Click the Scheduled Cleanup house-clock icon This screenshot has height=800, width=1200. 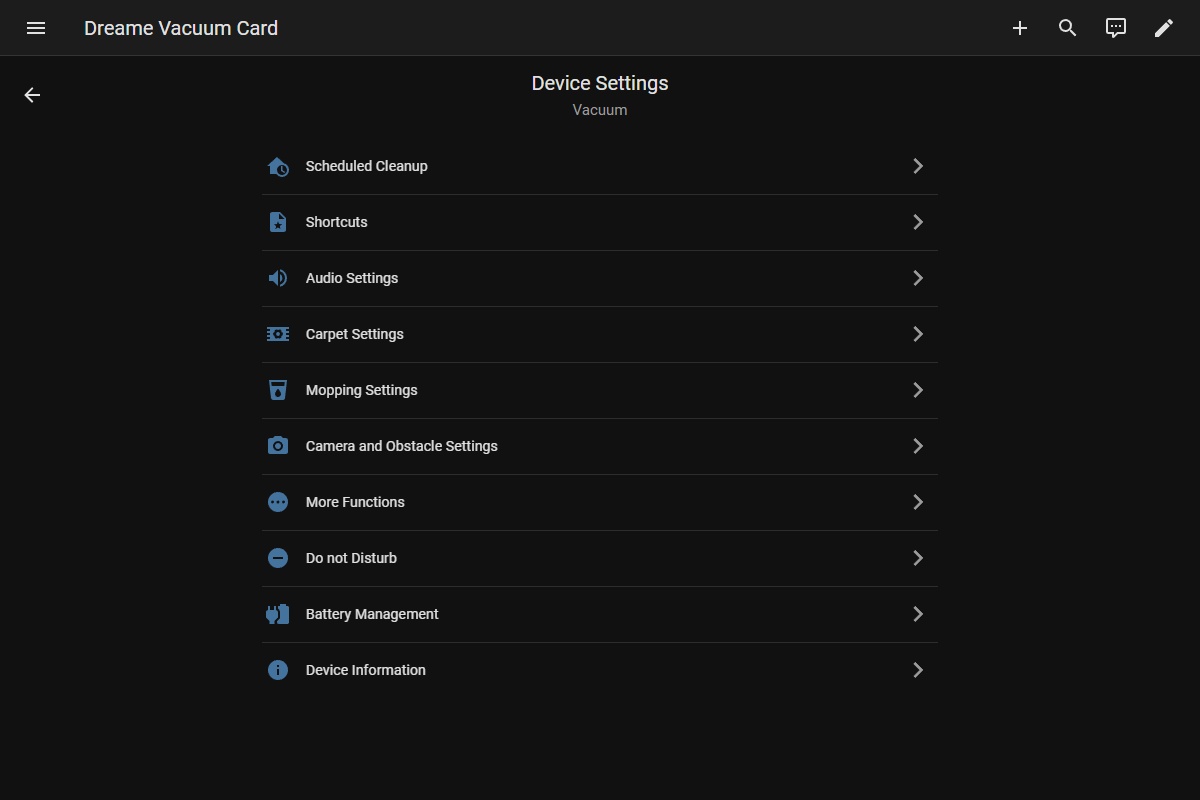pyautogui.click(x=278, y=166)
